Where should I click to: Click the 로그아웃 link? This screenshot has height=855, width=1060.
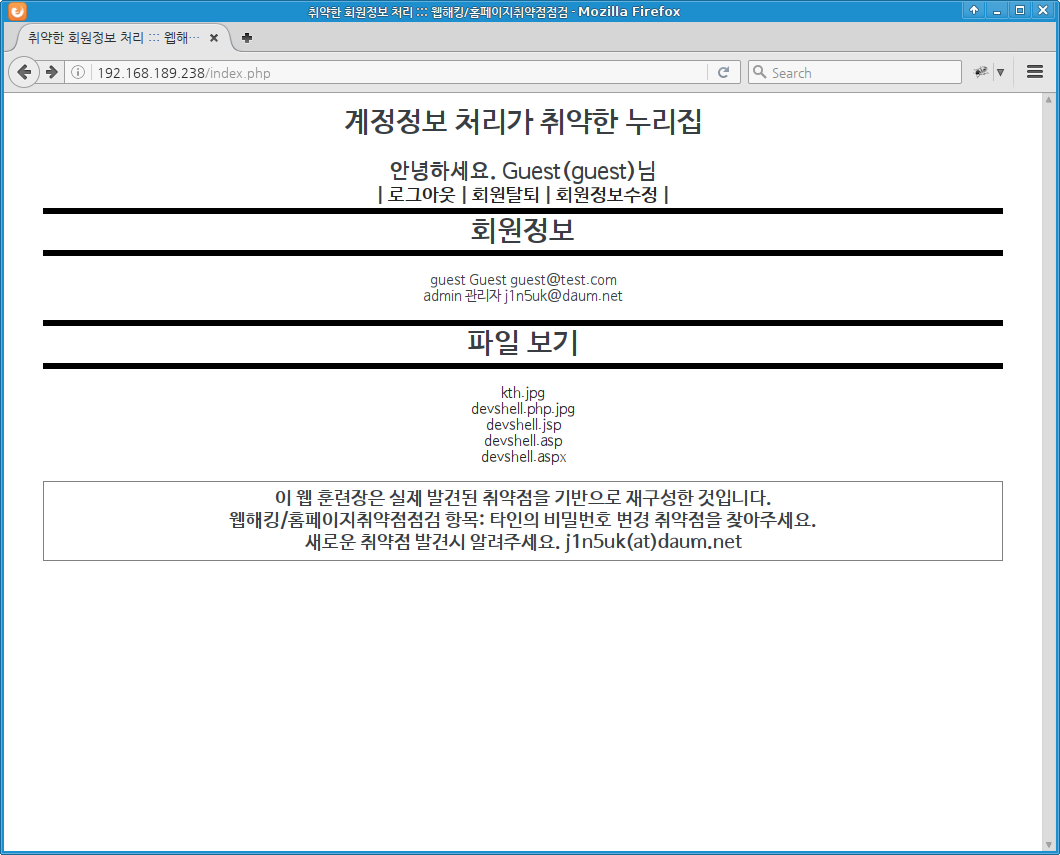point(421,195)
